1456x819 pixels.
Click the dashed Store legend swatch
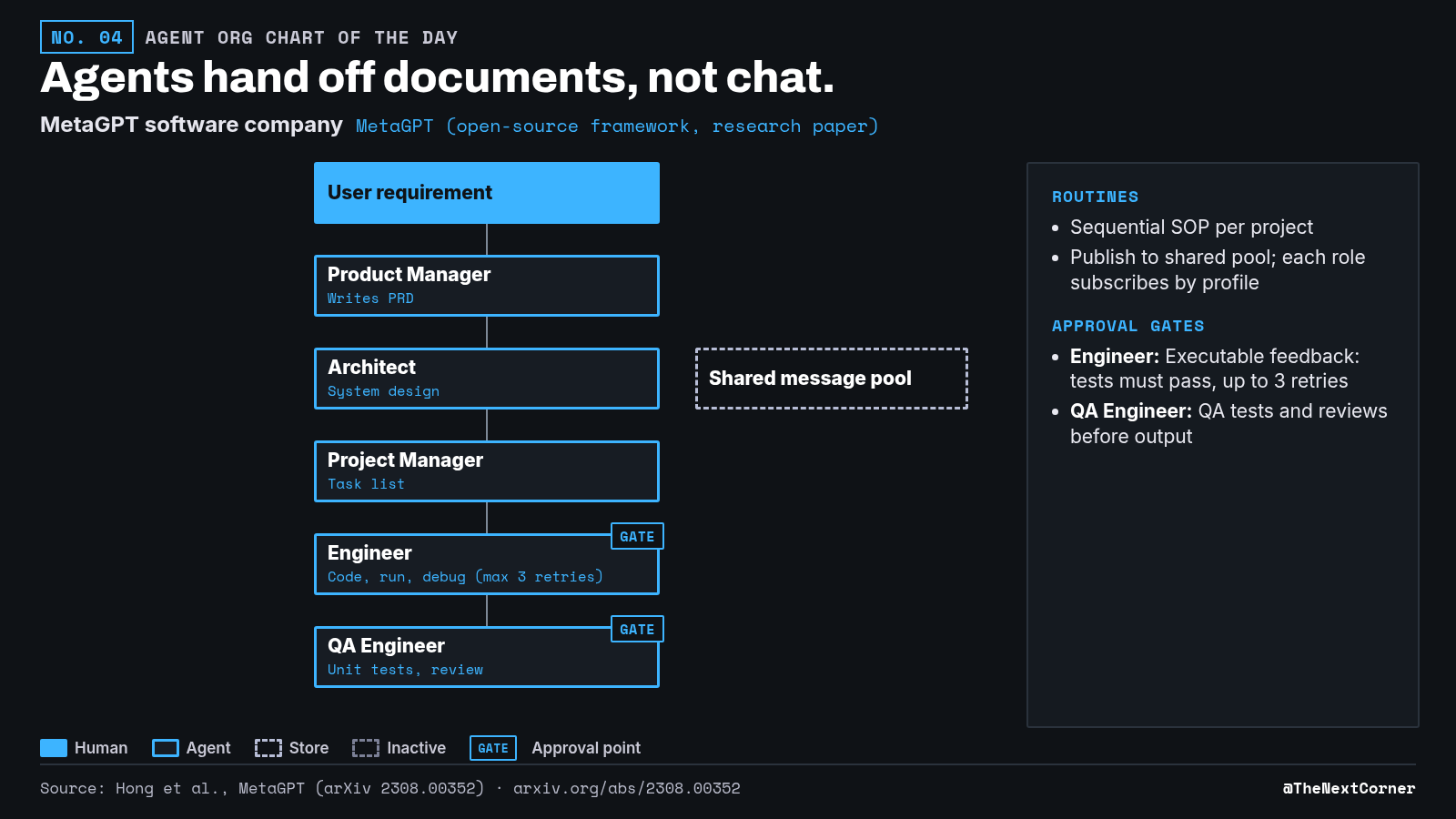click(268, 748)
